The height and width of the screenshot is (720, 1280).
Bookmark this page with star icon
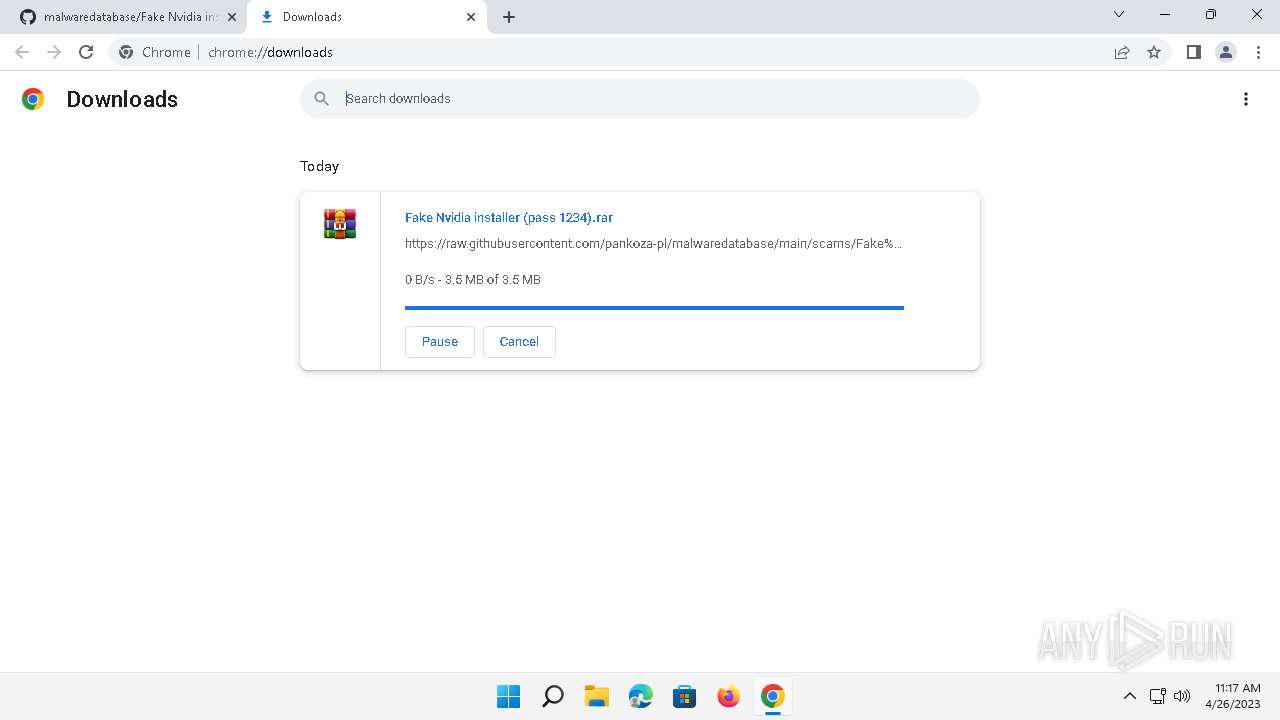(x=1154, y=52)
